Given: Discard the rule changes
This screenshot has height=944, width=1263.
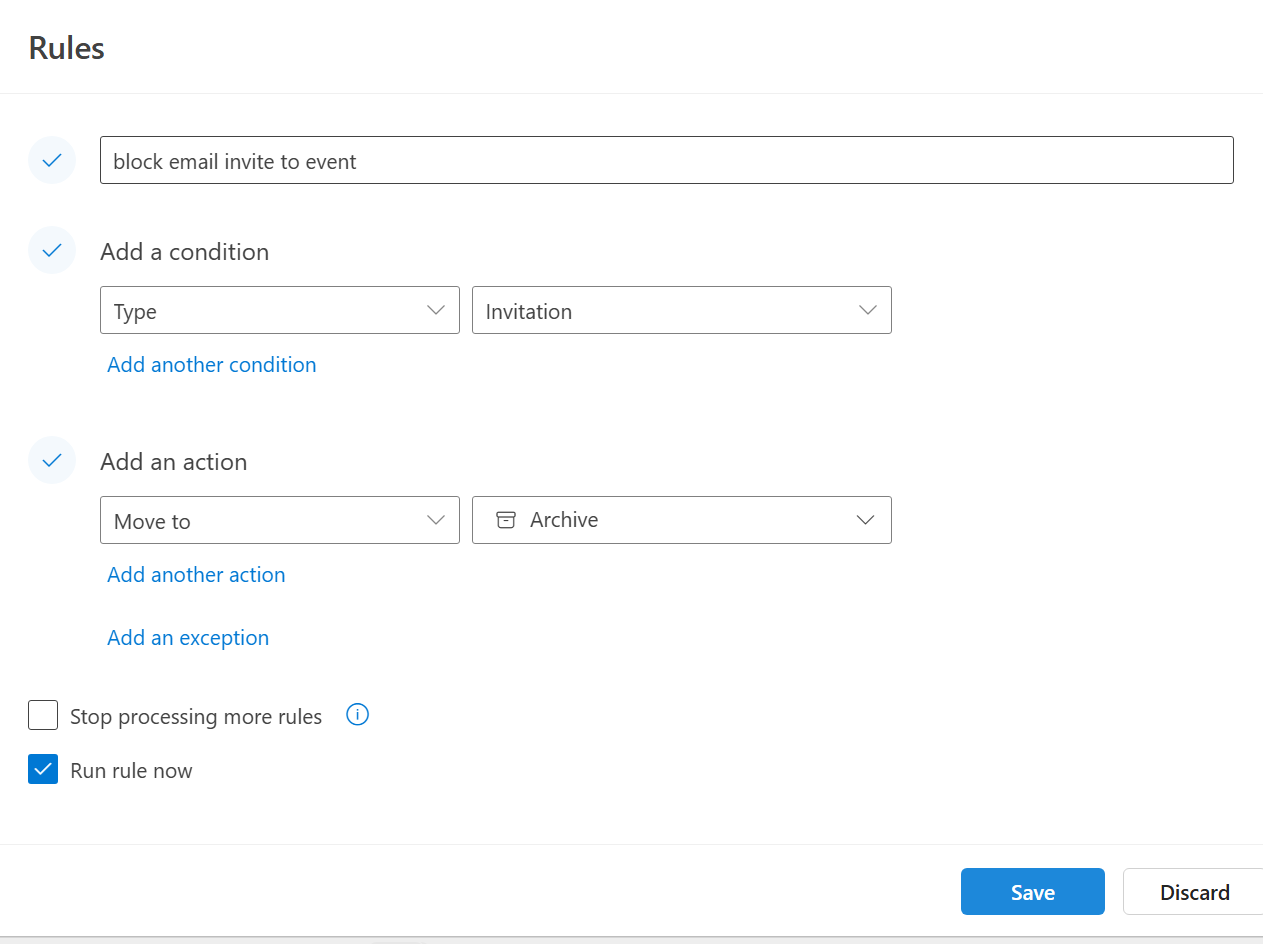Looking at the screenshot, I should pos(1194,892).
